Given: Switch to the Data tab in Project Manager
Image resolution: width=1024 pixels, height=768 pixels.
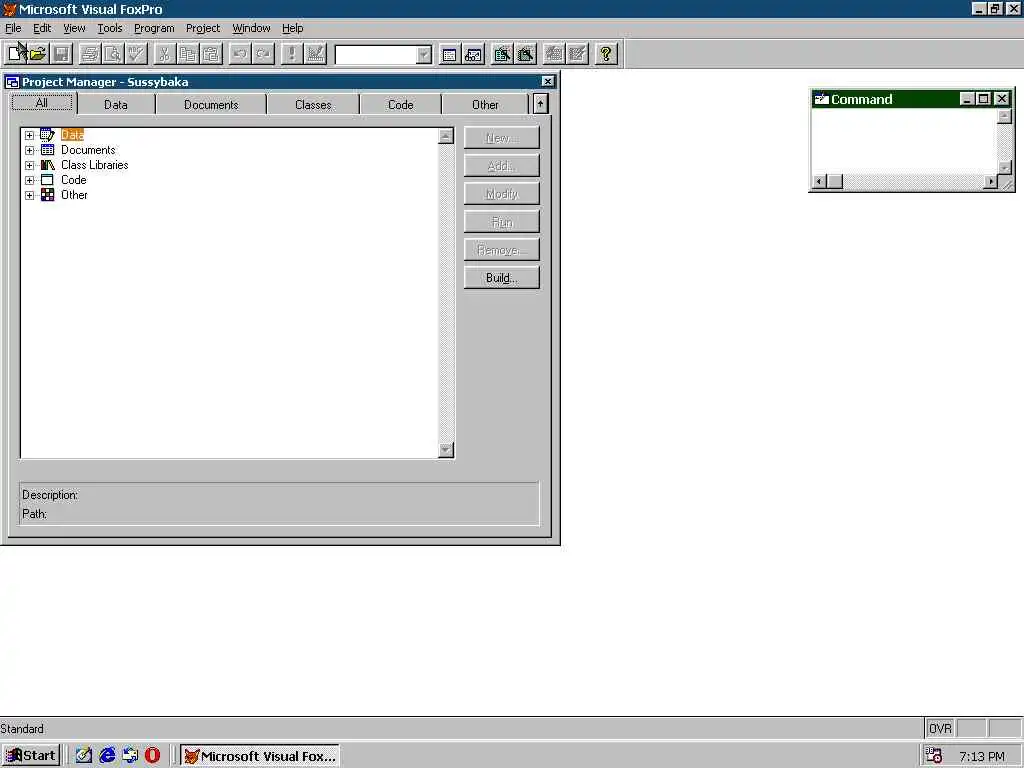Looking at the screenshot, I should click(116, 104).
